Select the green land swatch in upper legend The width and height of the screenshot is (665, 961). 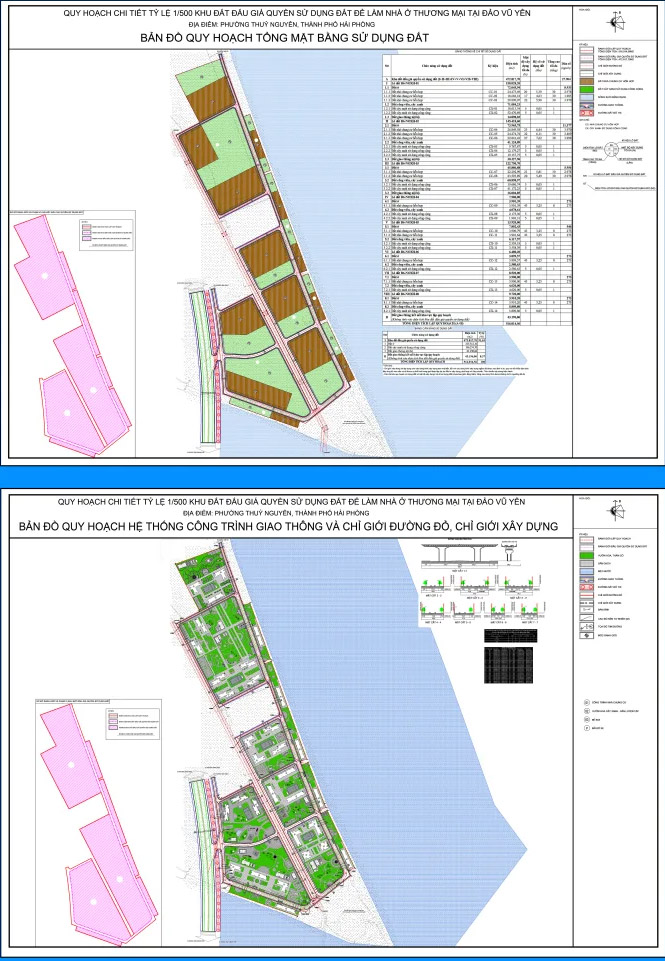587,89
